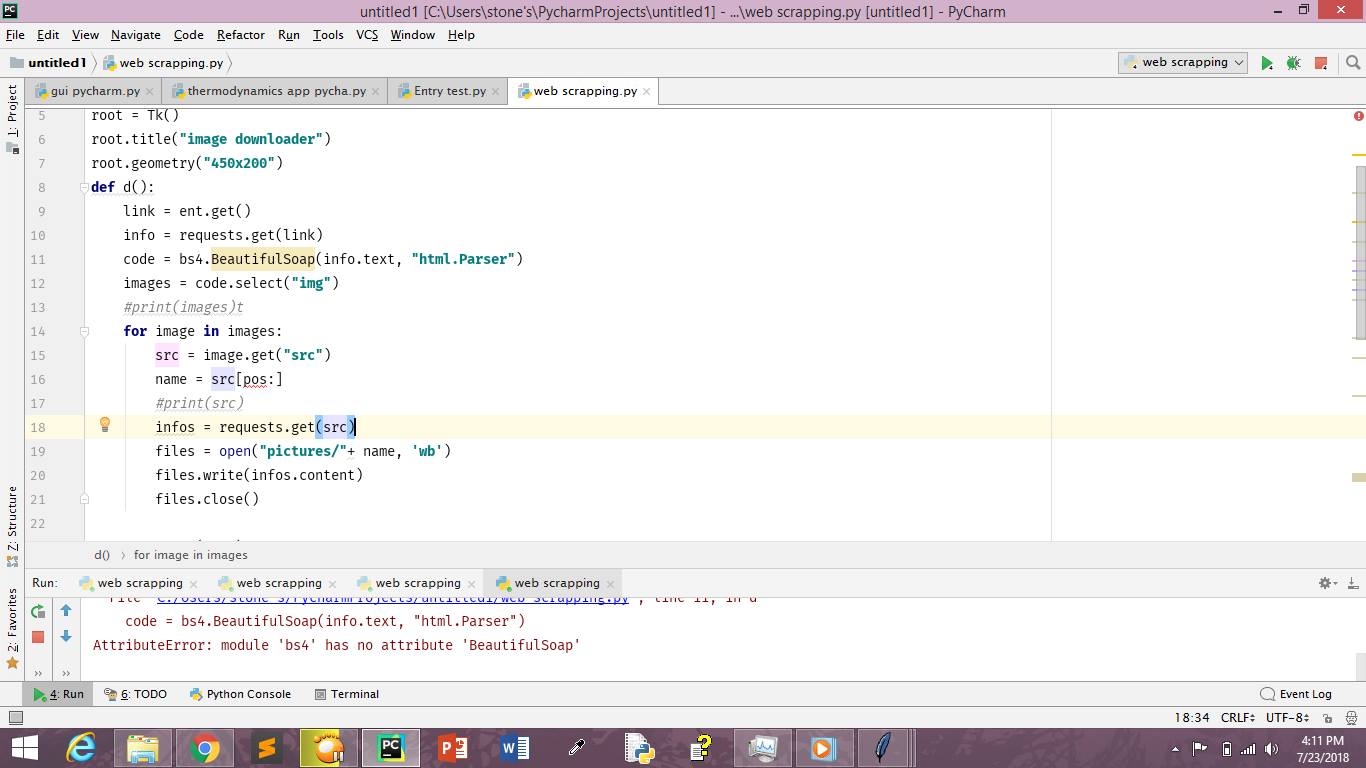Start debugging with the green bug icon
The image size is (1366, 768).
(x=1293, y=63)
